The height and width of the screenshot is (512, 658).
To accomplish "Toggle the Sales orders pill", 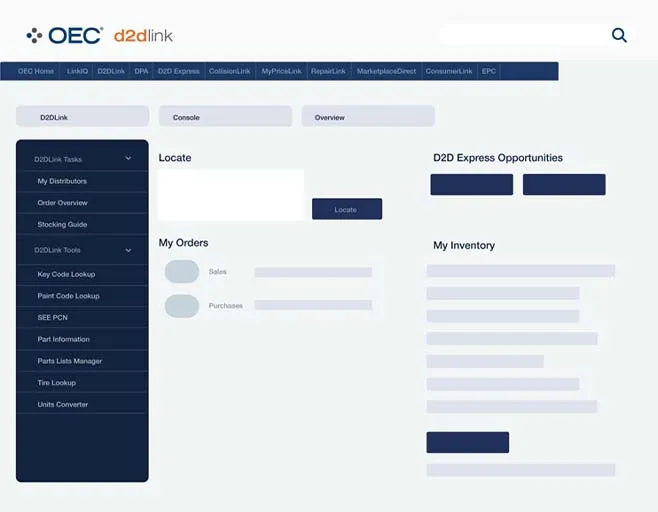I will pyautogui.click(x=182, y=271).
